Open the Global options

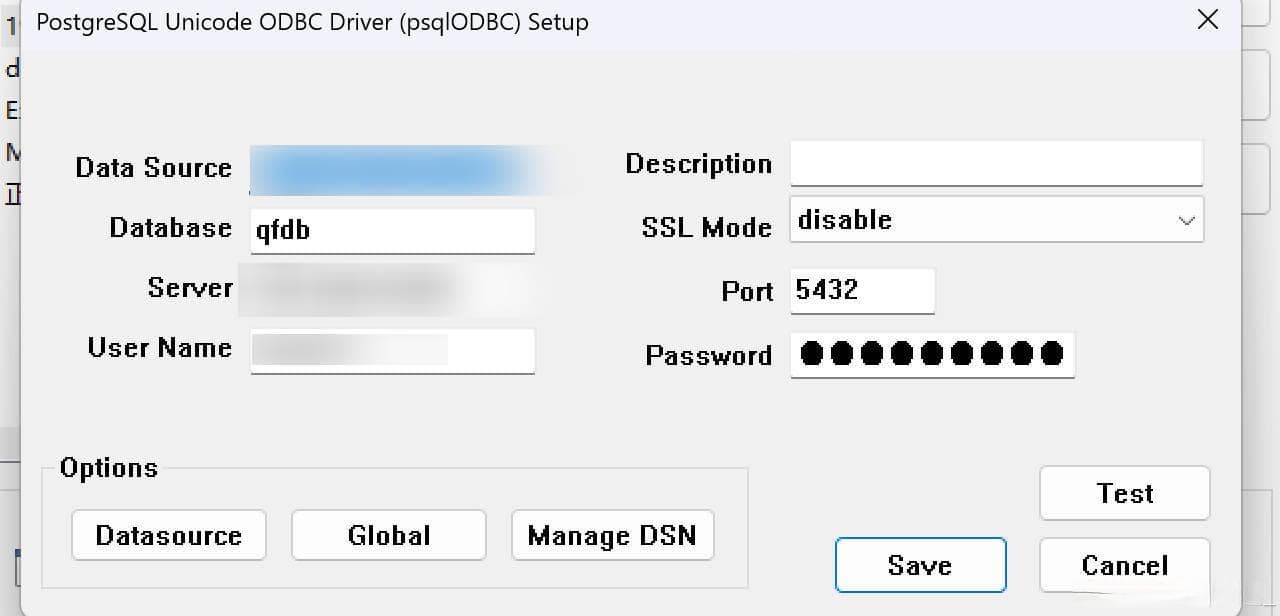point(389,535)
